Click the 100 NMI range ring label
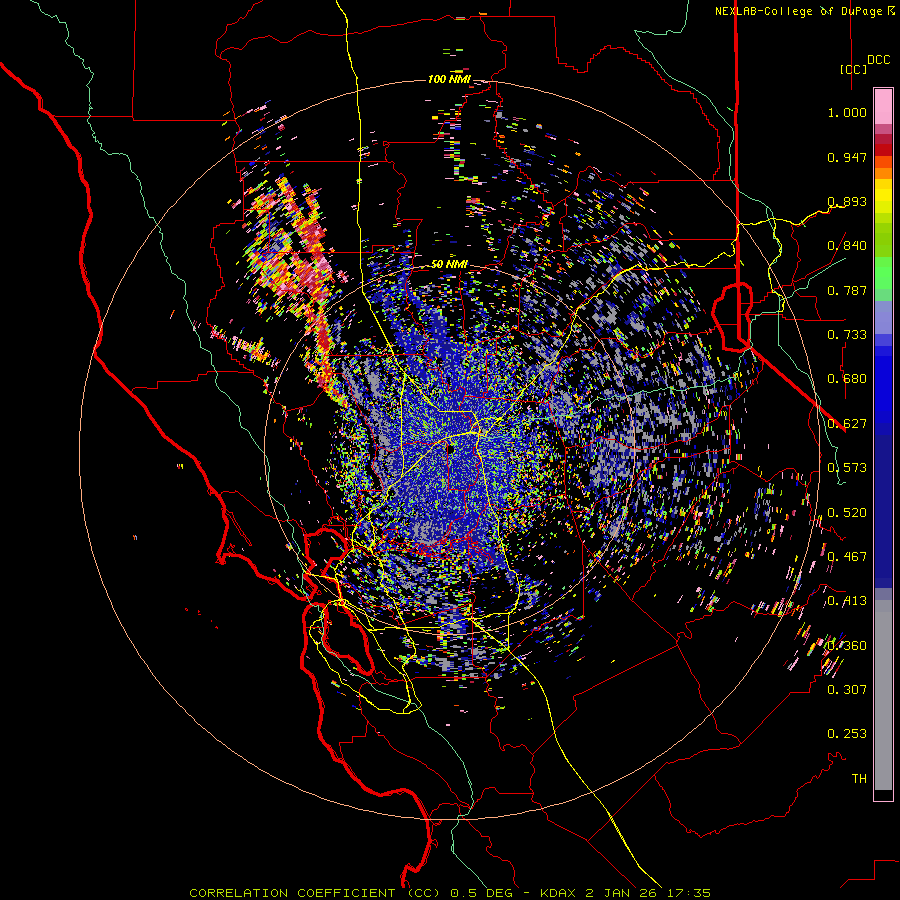 click(x=449, y=79)
